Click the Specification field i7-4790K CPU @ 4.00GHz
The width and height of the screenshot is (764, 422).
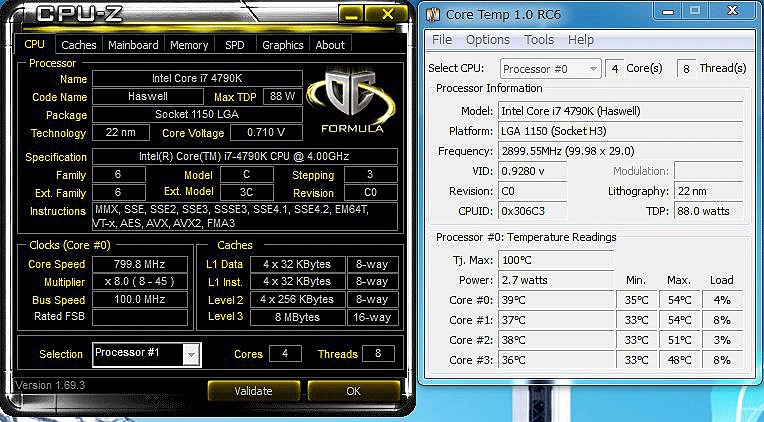click(245, 156)
